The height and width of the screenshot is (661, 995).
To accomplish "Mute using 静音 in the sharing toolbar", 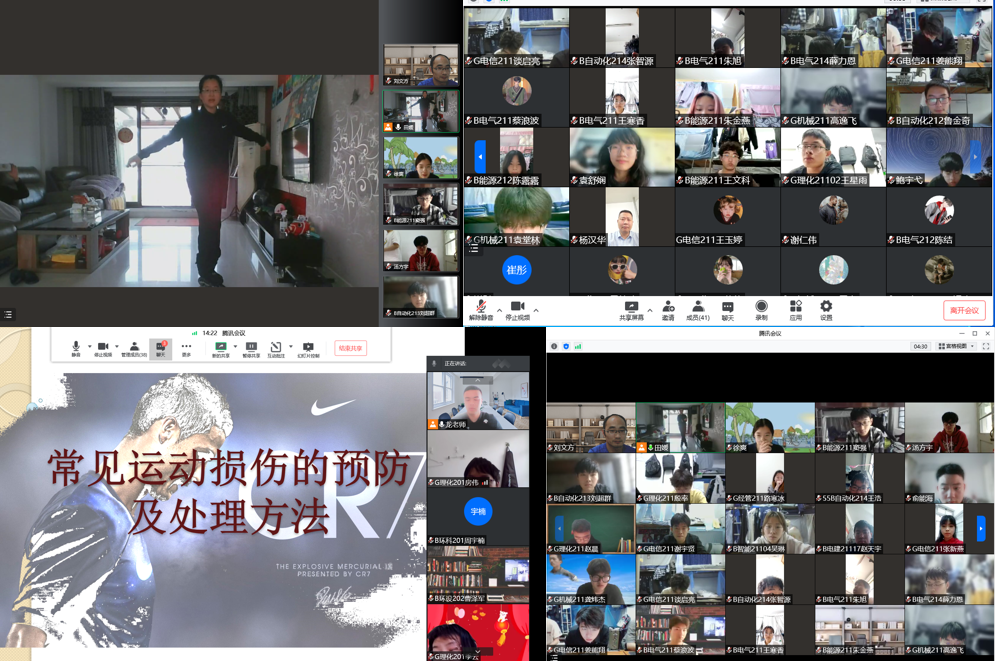I will click(76, 348).
